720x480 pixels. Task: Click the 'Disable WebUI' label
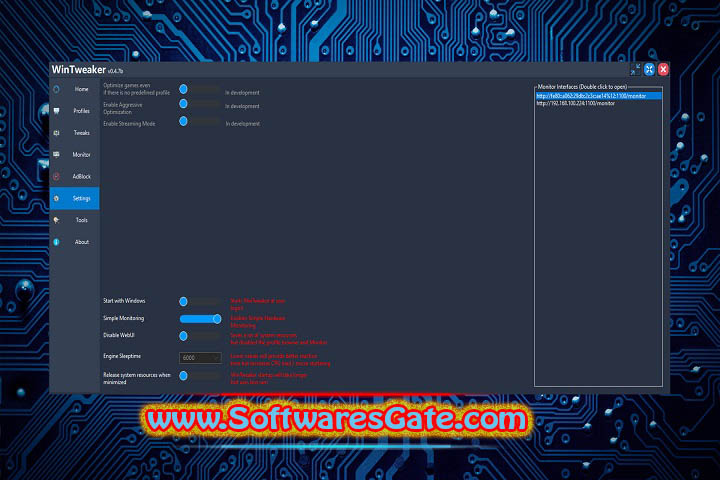[119, 335]
